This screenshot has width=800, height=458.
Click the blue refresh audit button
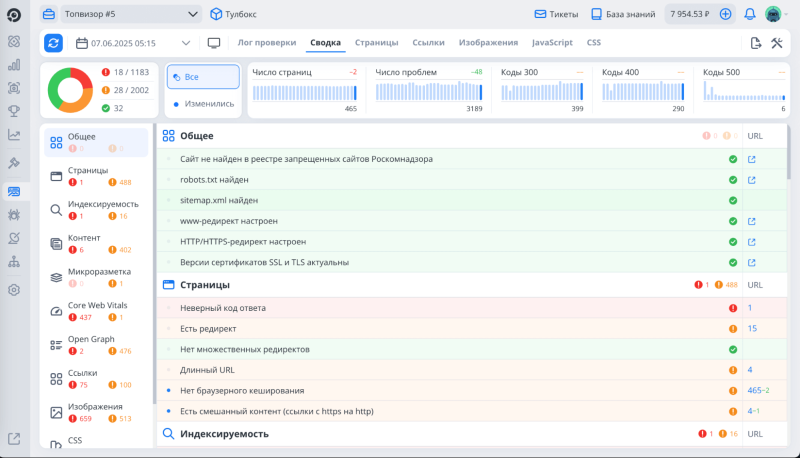tap(53, 43)
